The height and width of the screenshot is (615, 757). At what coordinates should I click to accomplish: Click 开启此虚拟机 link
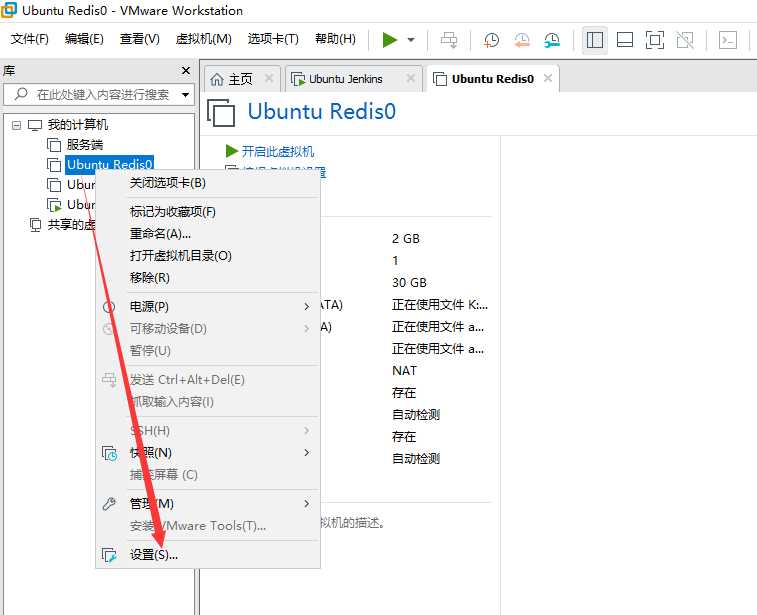click(278, 152)
